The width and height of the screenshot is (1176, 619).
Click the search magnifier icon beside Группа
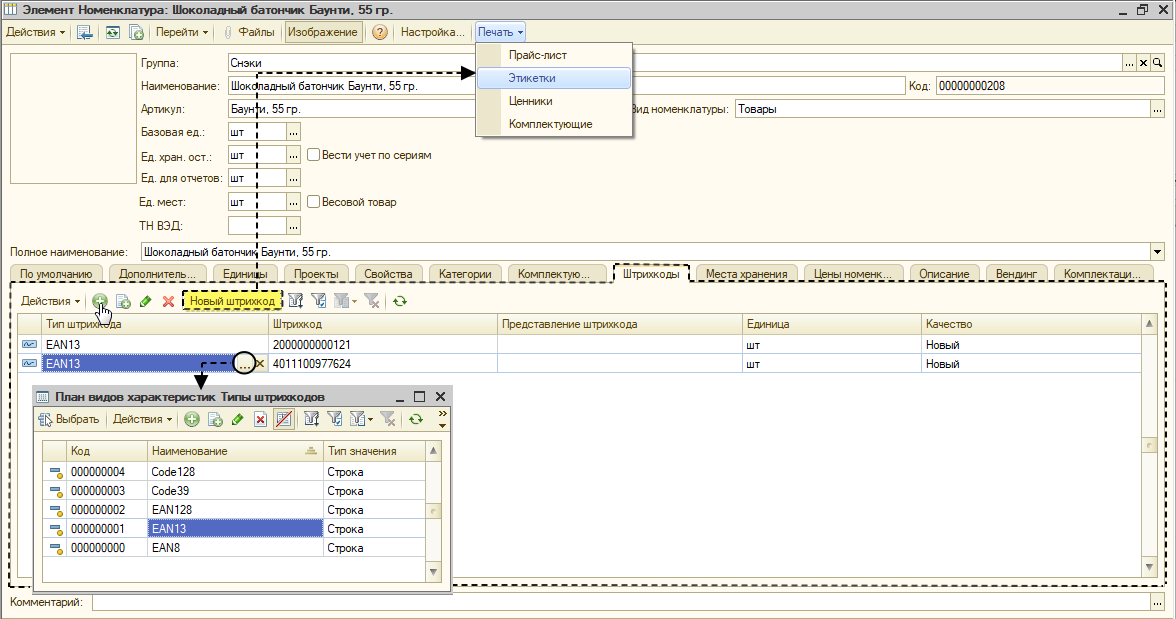click(x=1157, y=63)
